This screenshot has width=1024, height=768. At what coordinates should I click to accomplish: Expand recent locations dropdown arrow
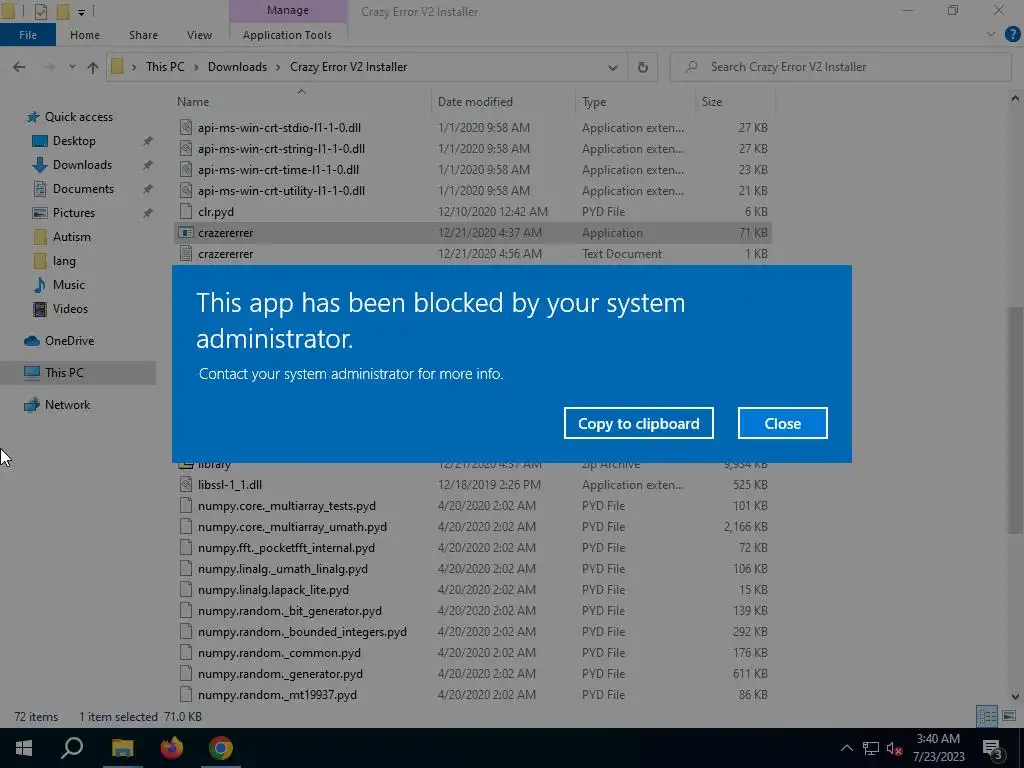[72, 67]
